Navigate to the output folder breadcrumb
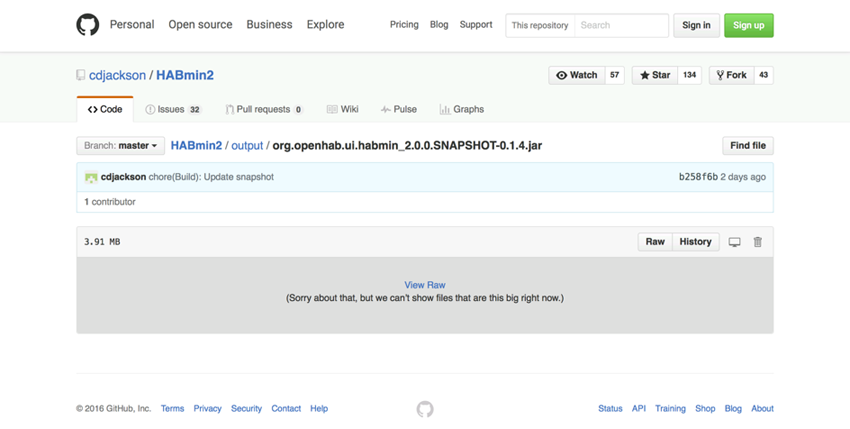This screenshot has width=850, height=429. (247, 145)
